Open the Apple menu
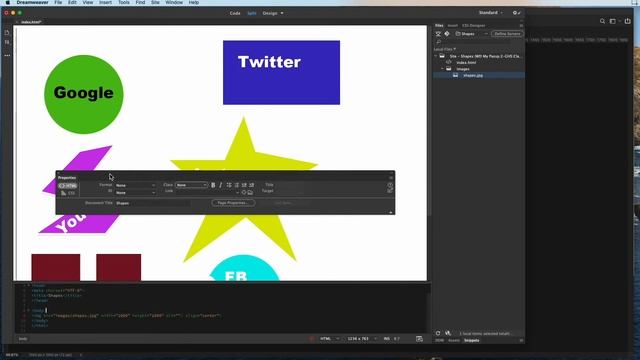Viewport: 640px width, 360px height. [x=7, y=2]
